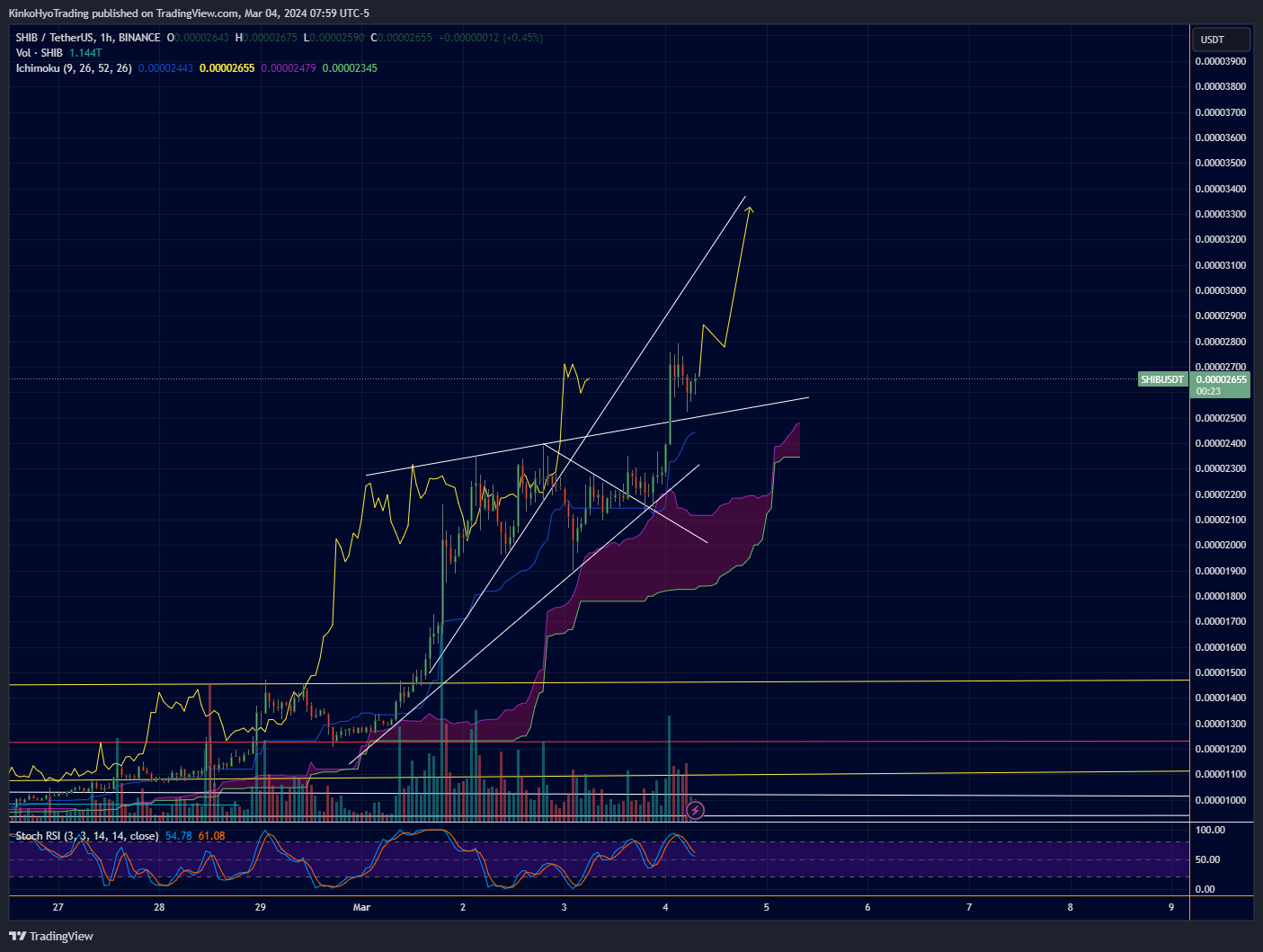This screenshot has width=1263, height=952.
Task: Click the 0.00001000 price axis label
Action: click(x=1221, y=800)
